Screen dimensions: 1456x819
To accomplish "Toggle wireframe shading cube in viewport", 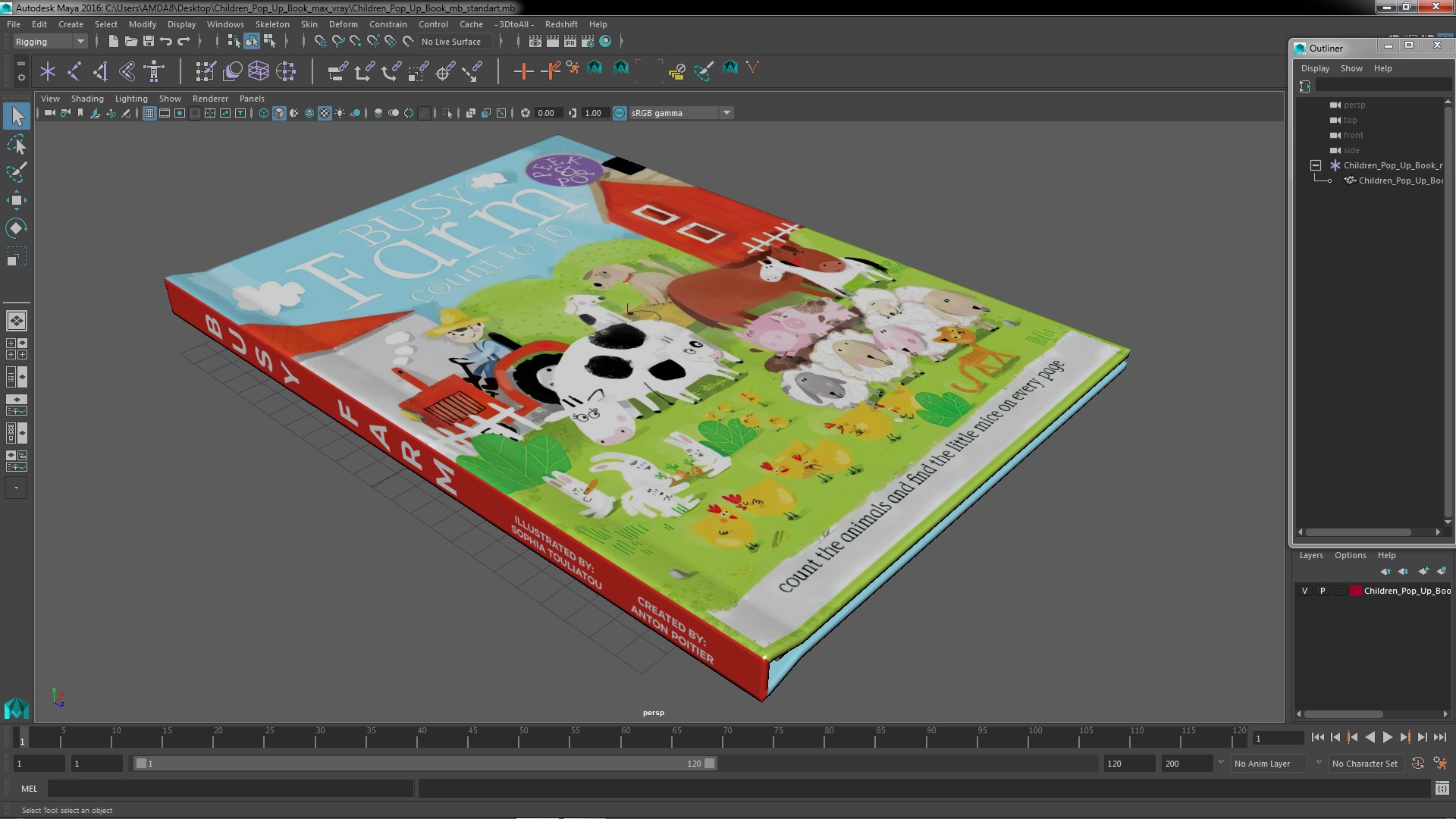I will click(x=264, y=113).
